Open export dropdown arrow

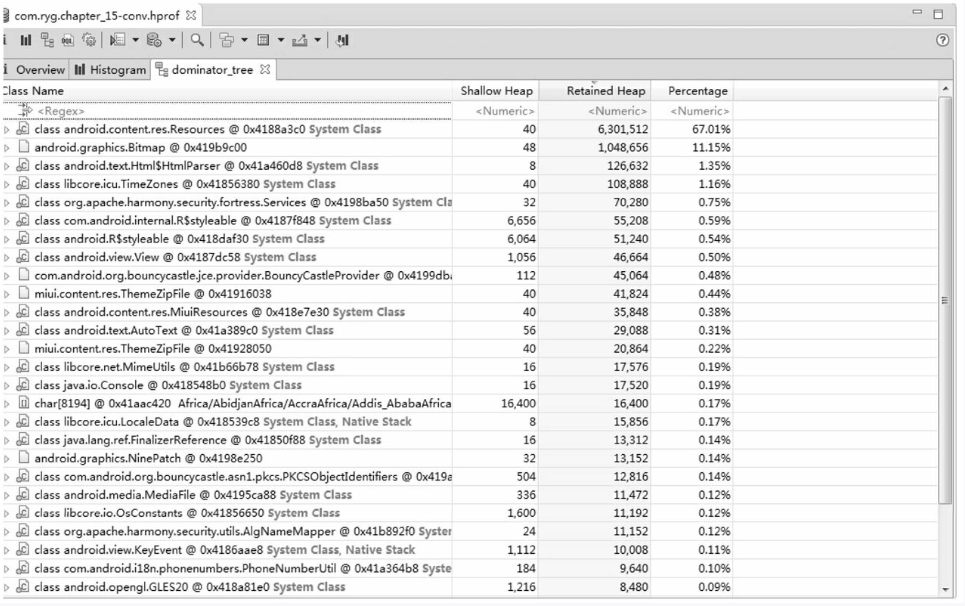(318, 40)
